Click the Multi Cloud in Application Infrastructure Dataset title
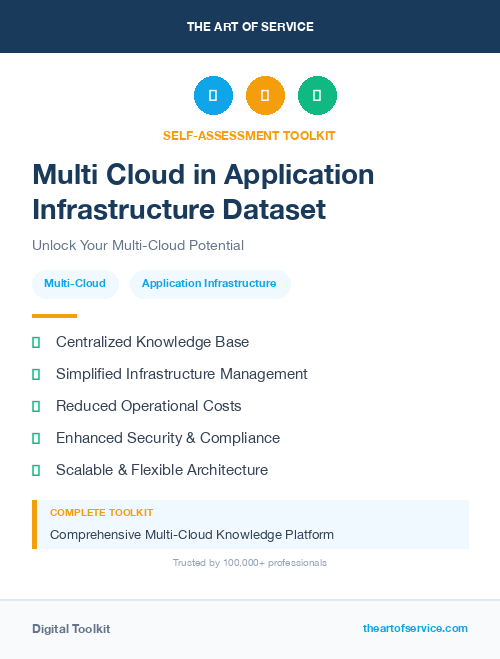Image resolution: width=500 pixels, height=659 pixels. click(203, 192)
